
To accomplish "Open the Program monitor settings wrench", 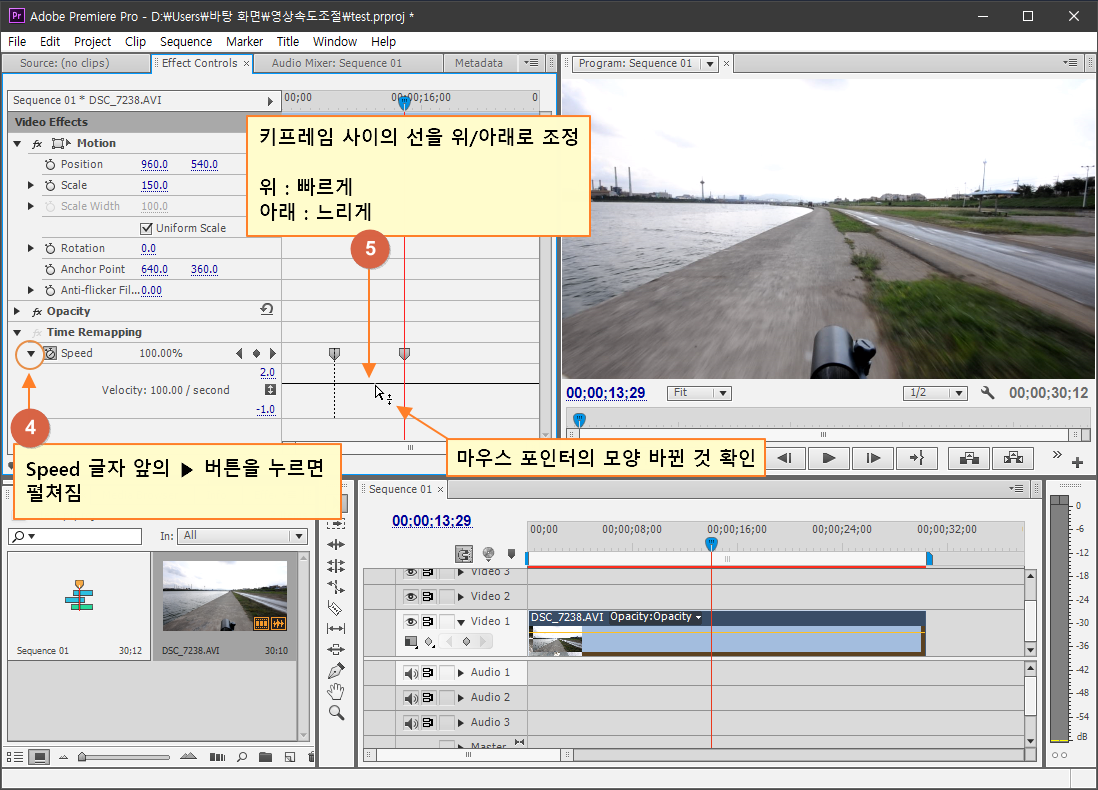I will click(987, 393).
